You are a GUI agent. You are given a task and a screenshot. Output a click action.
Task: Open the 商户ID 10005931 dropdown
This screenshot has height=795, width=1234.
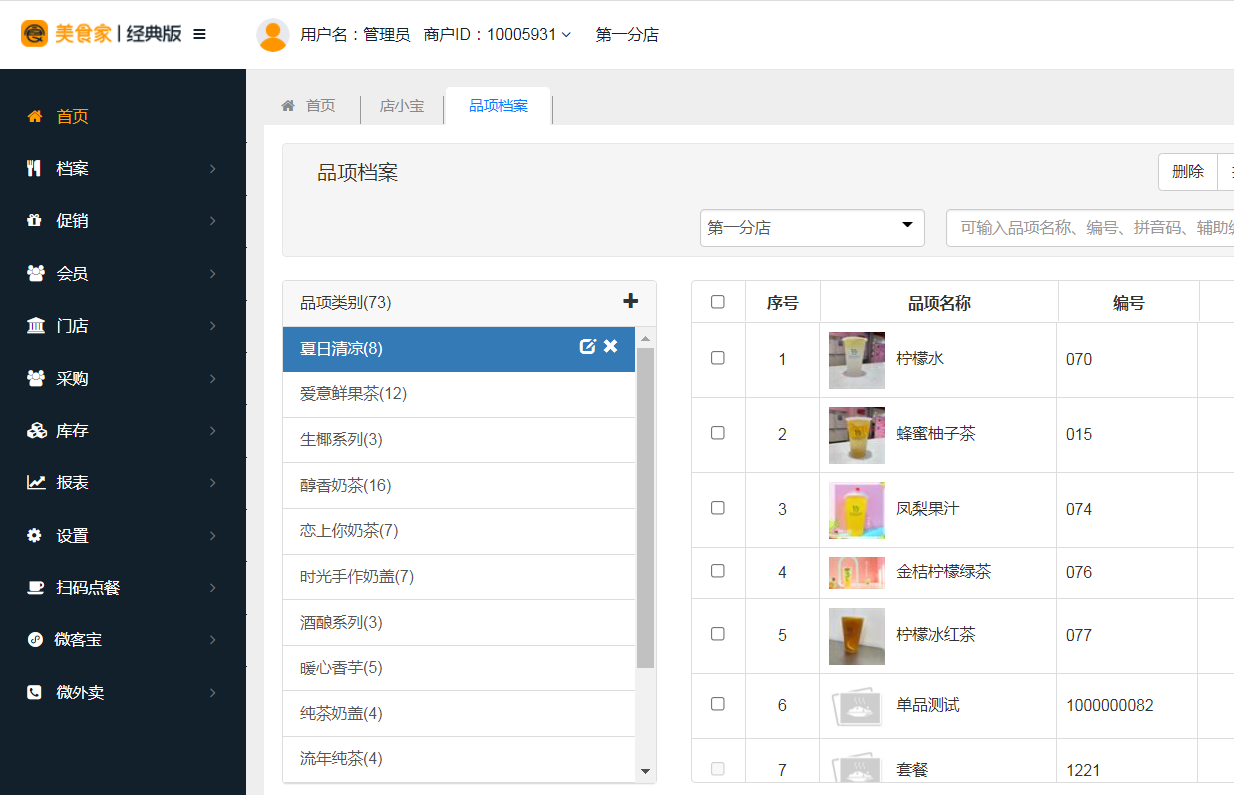click(x=498, y=34)
